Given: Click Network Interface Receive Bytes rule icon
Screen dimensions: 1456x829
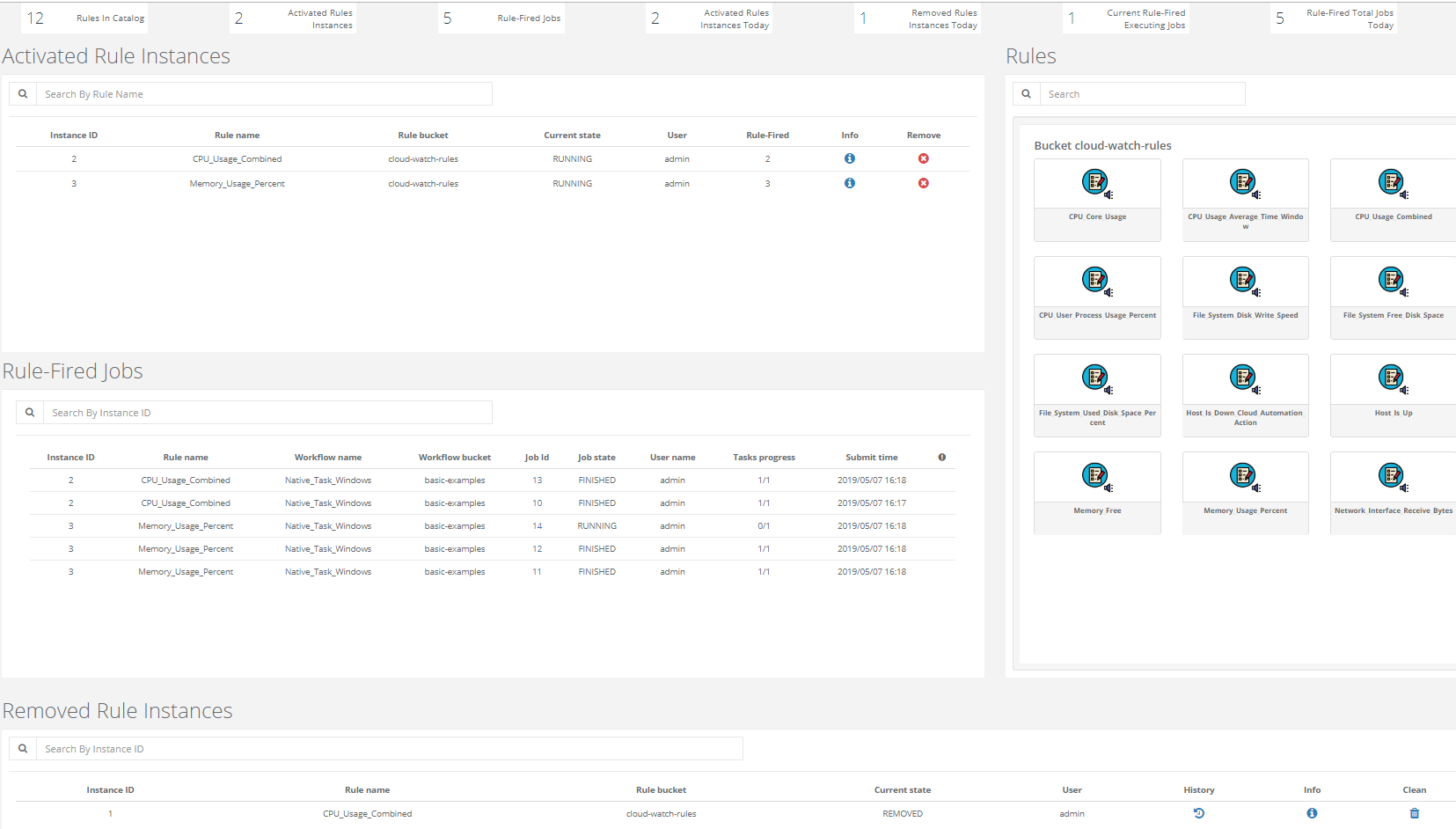Looking at the screenshot, I should coord(1392,476).
